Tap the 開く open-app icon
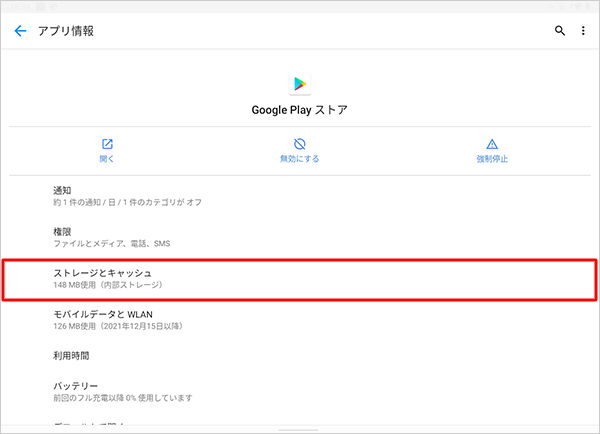The width and height of the screenshot is (600, 434). (107, 145)
